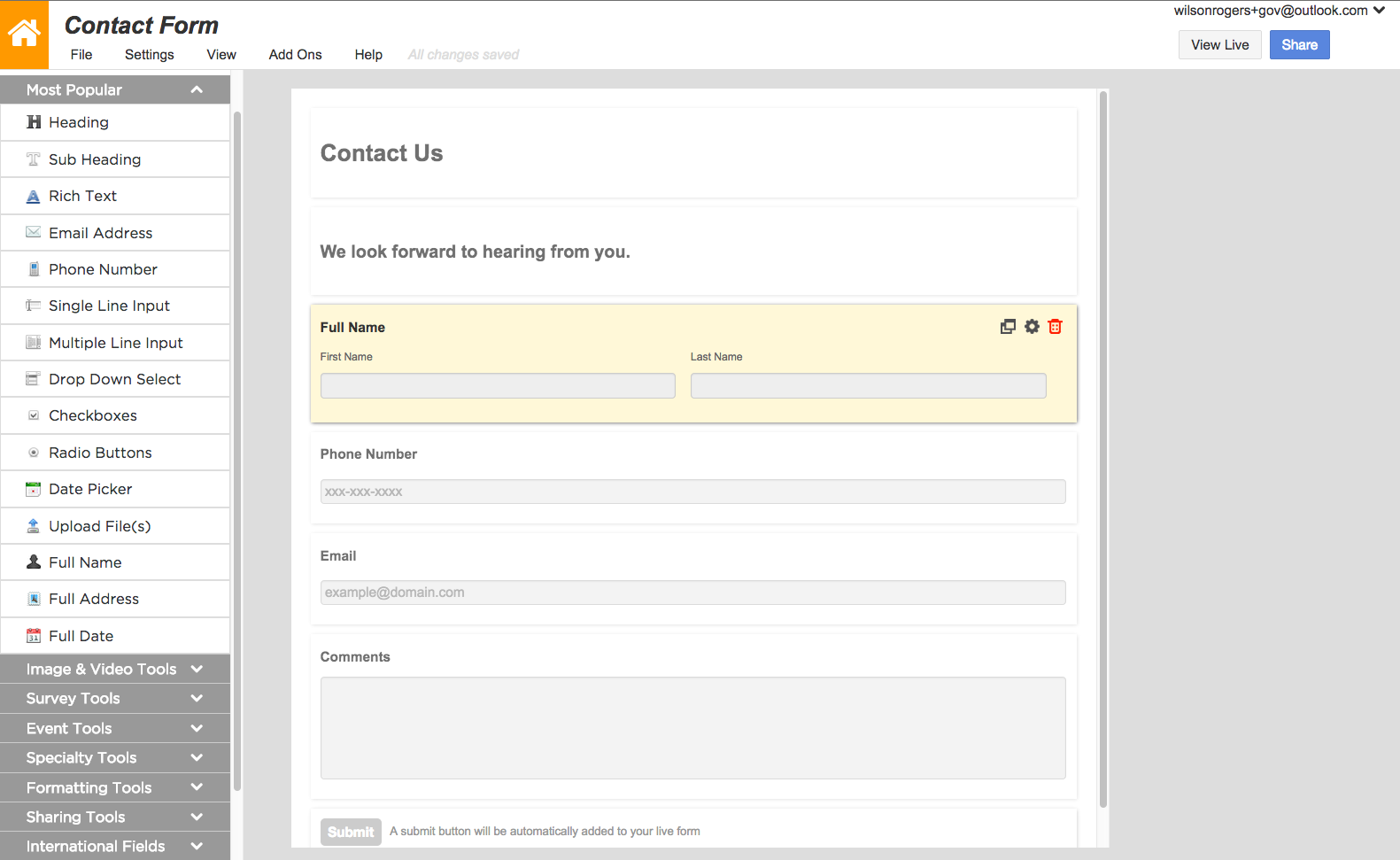The width and height of the screenshot is (1400, 860).
Task: Add a Date Picker element
Action: click(90, 489)
